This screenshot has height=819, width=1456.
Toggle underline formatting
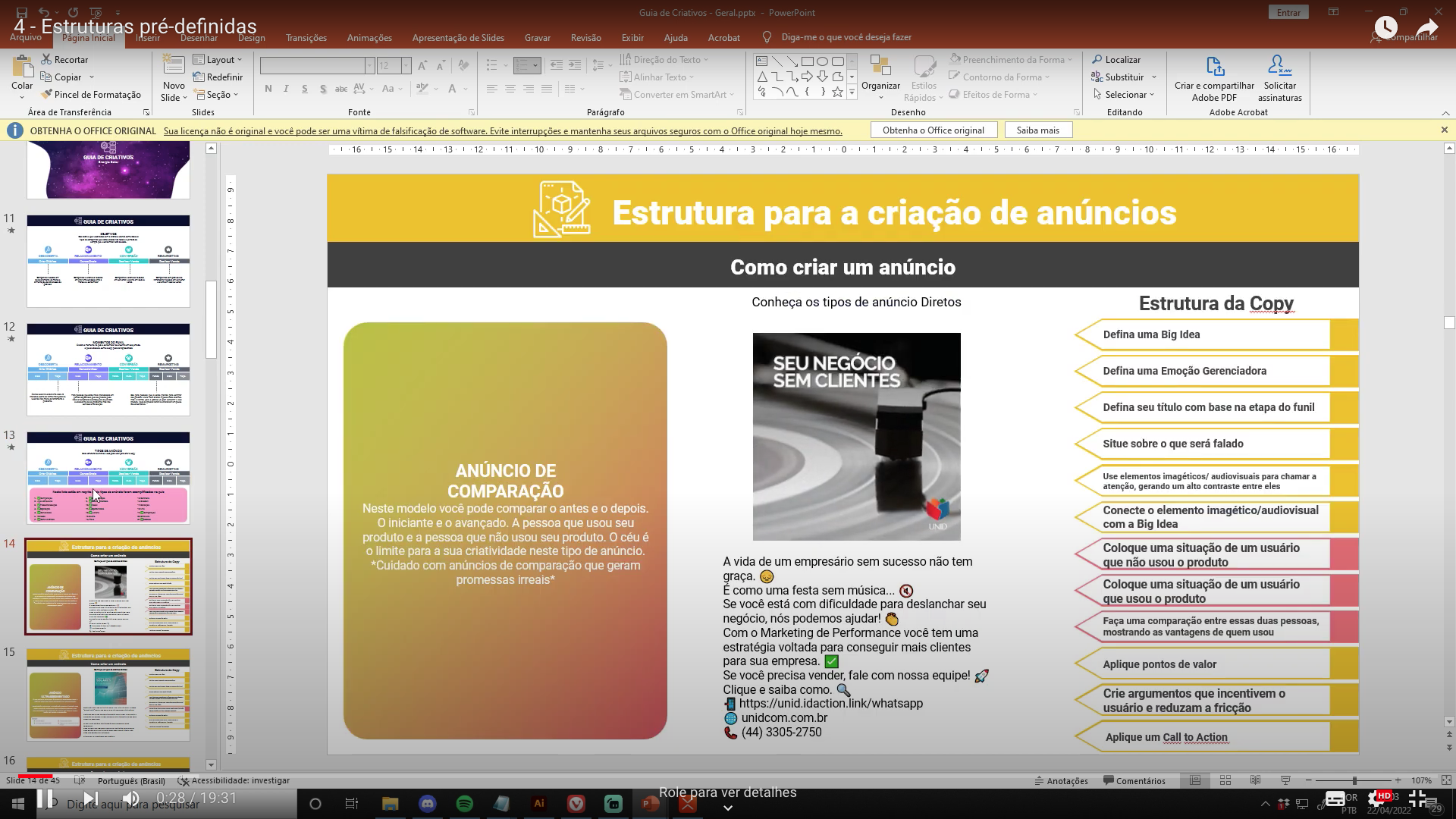tap(304, 89)
